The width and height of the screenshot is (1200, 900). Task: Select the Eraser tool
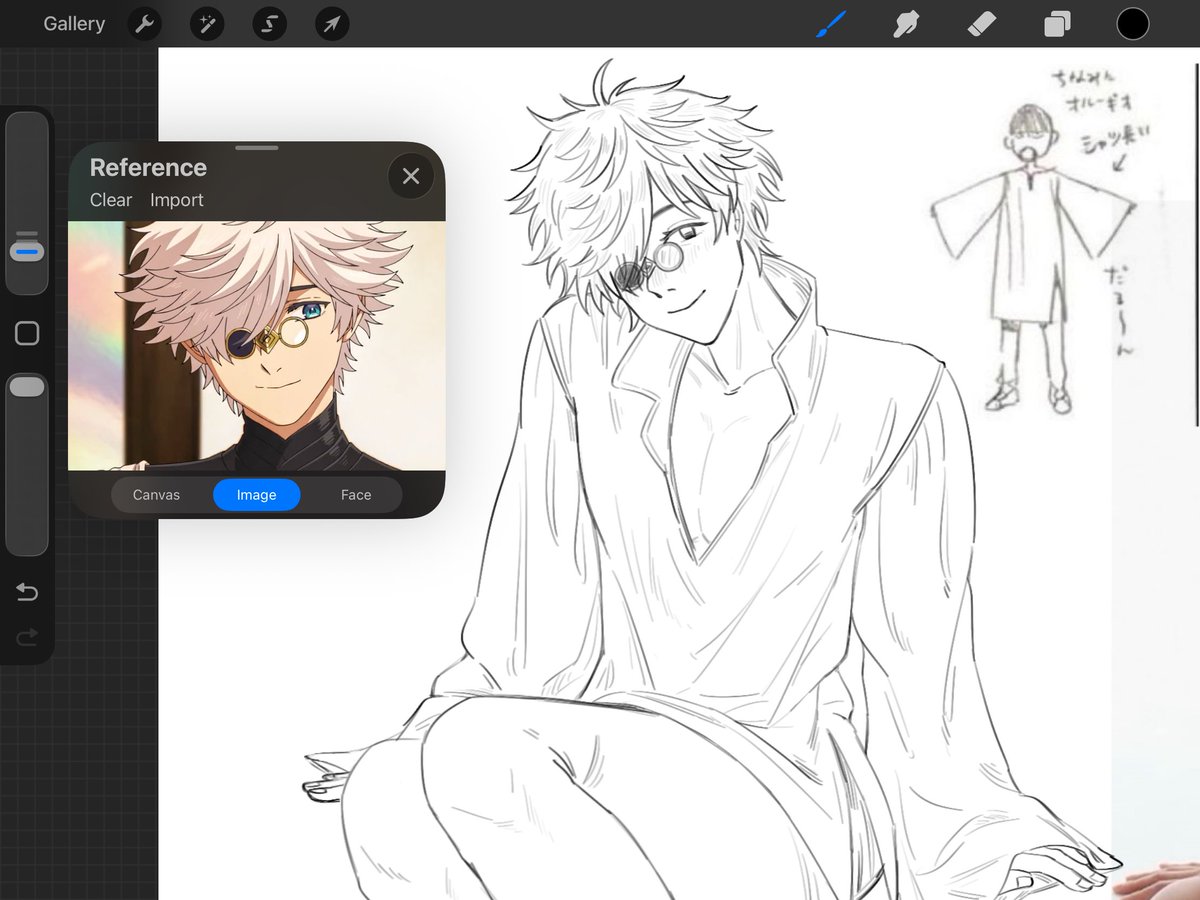click(982, 24)
